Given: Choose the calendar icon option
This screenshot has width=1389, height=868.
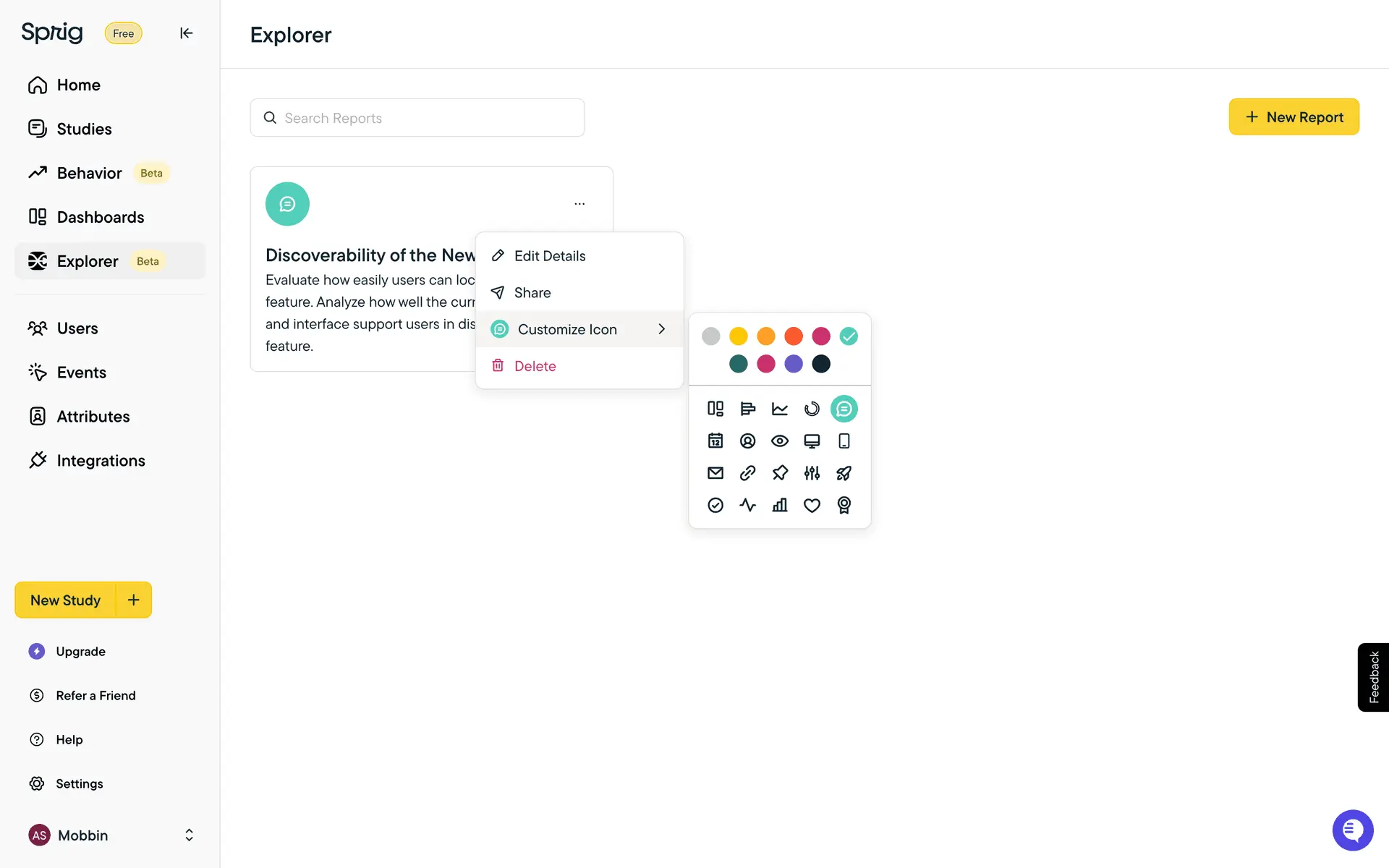Looking at the screenshot, I should (715, 441).
